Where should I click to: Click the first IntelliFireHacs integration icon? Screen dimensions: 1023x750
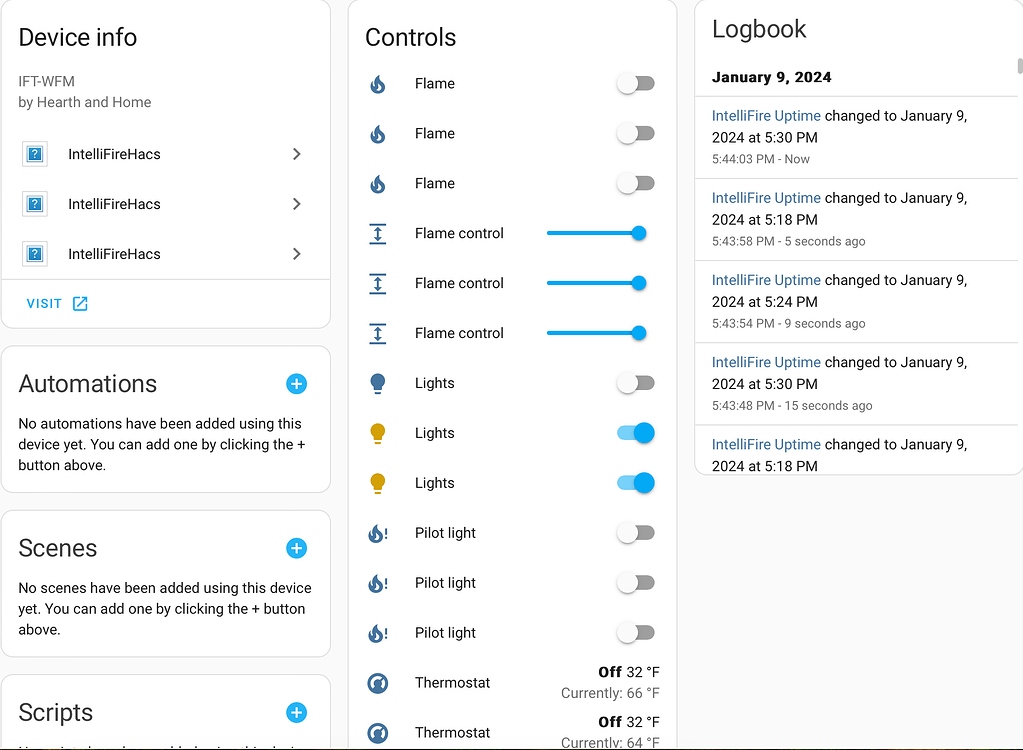[x=35, y=155]
